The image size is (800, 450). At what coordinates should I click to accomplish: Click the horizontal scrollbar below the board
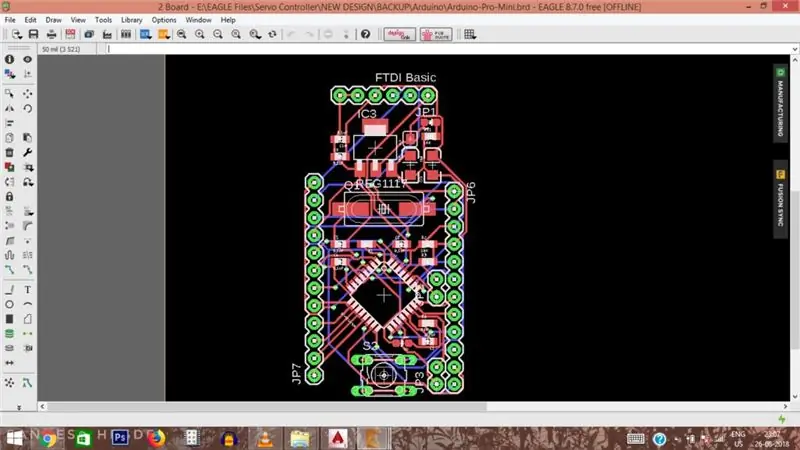click(267, 407)
